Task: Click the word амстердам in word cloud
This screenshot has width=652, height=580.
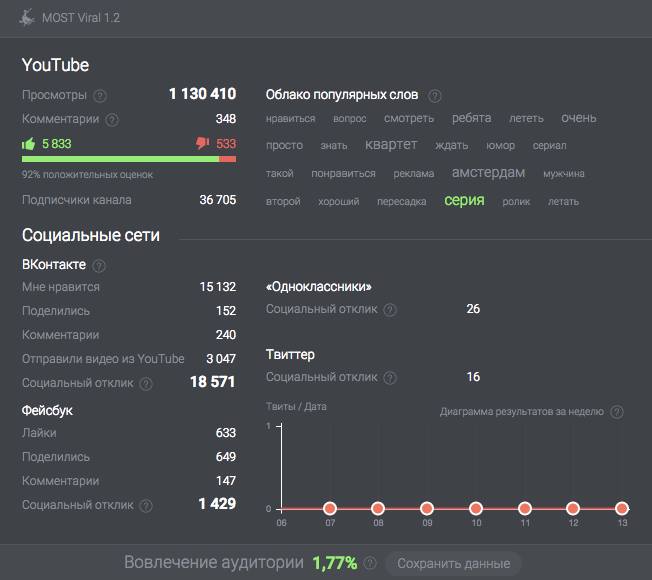Action: click(488, 173)
